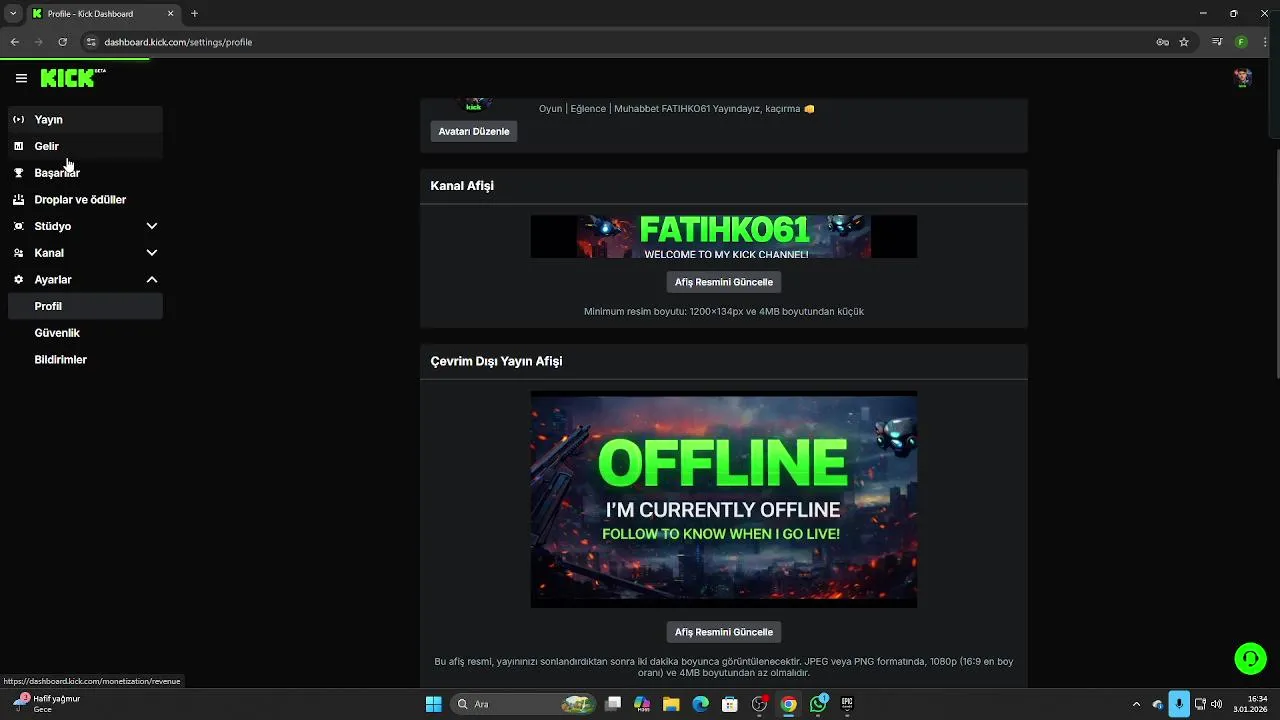
Task: Click the FATIHKO61 channel banner image
Action: tap(724, 236)
